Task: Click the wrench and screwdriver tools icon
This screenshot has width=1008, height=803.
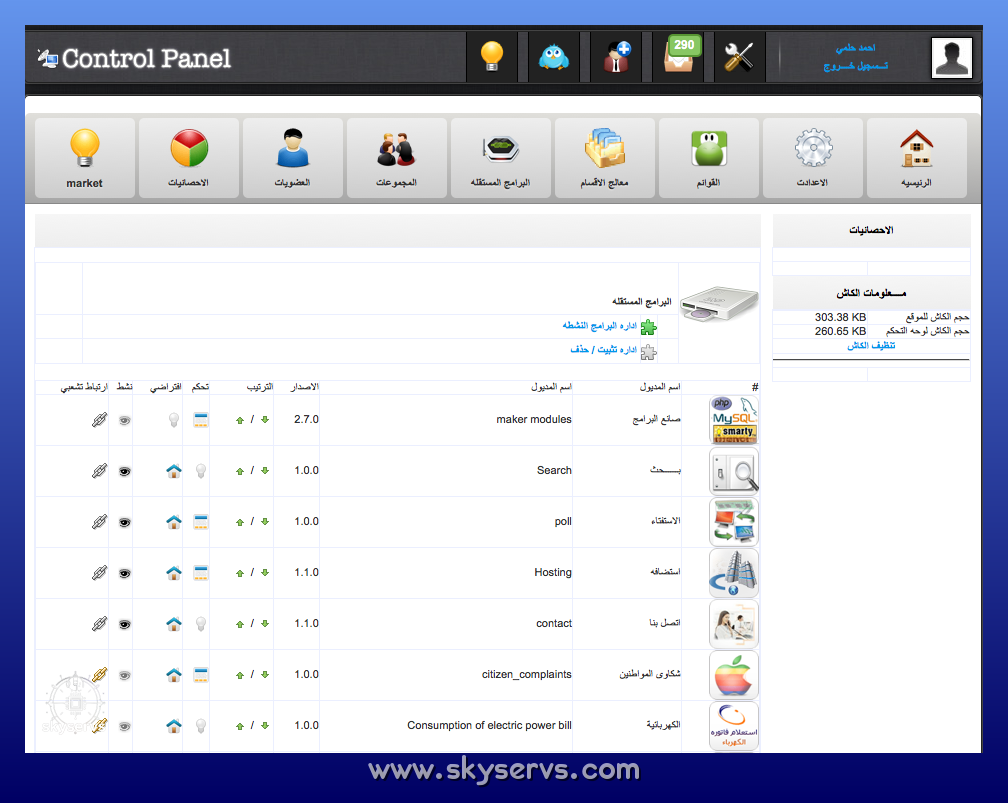Action: (x=739, y=57)
